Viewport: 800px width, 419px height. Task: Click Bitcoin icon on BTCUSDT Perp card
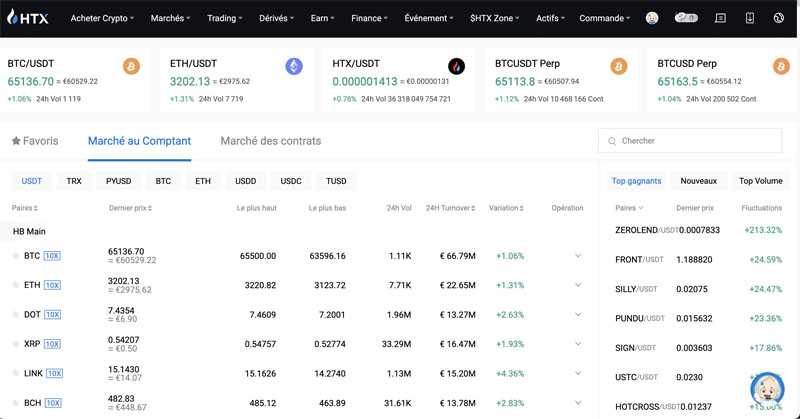619,66
